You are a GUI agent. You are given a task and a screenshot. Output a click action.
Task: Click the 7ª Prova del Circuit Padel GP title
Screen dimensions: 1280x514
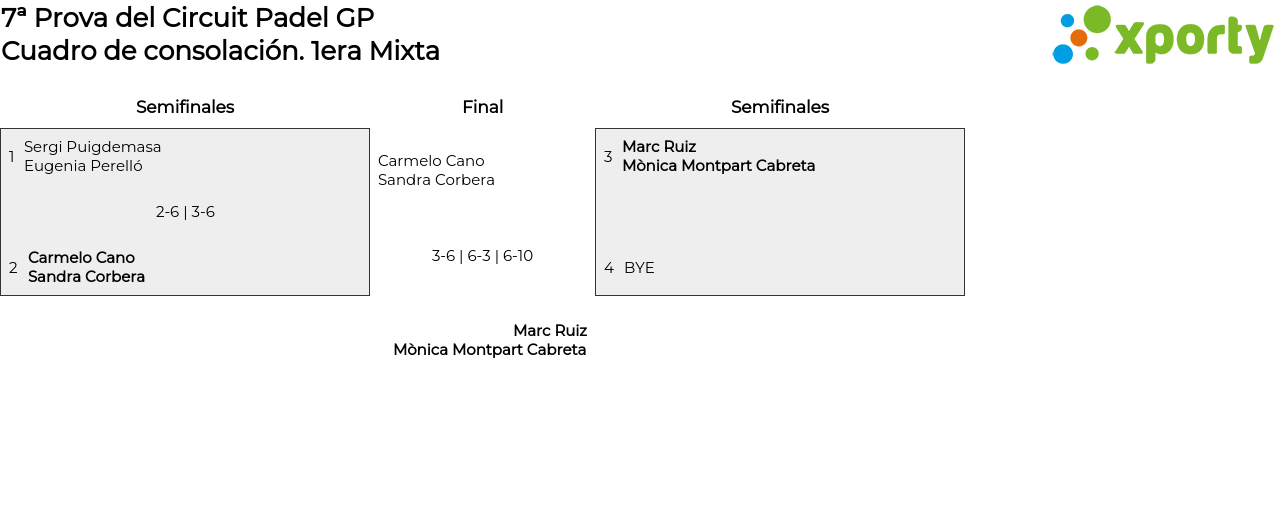188,18
